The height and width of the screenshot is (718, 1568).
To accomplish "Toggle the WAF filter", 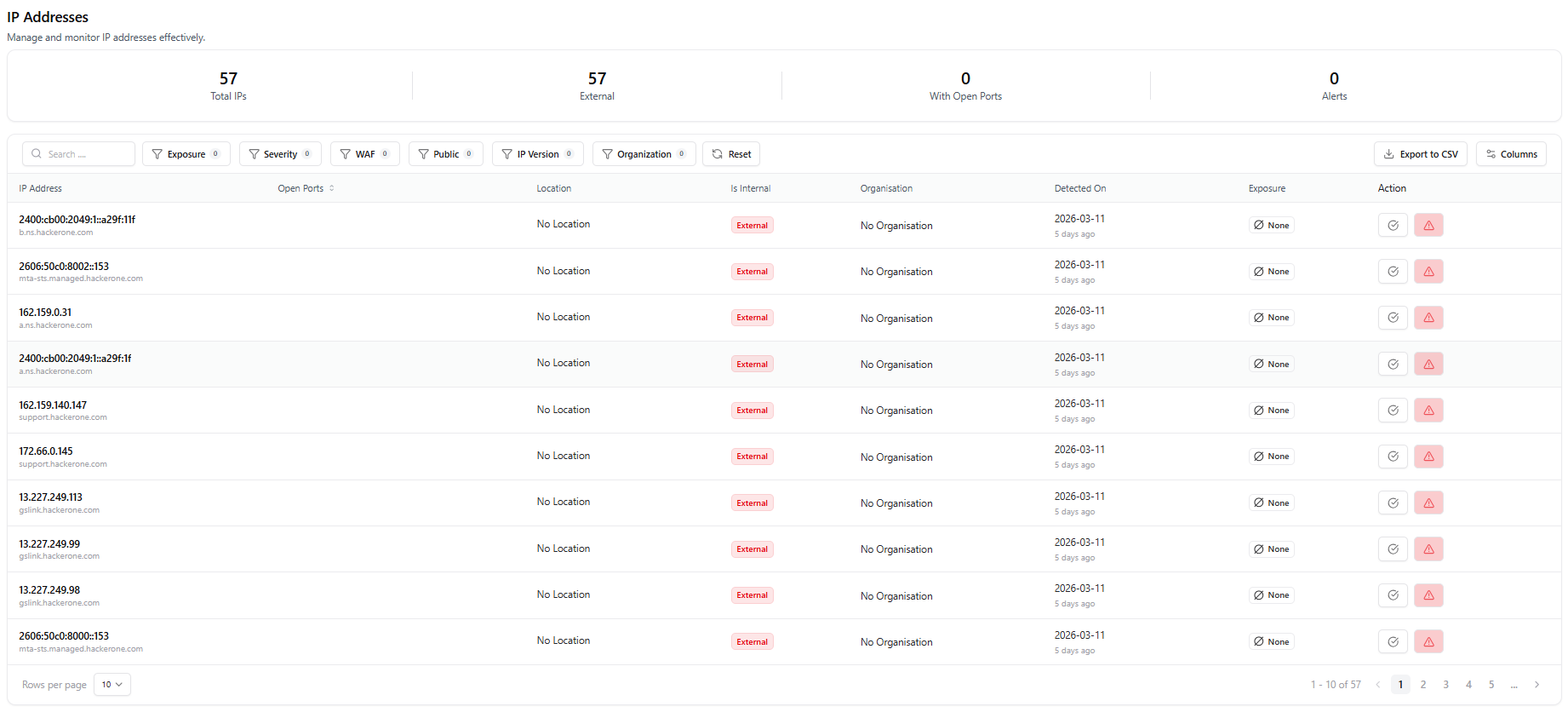I will point(364,154).
